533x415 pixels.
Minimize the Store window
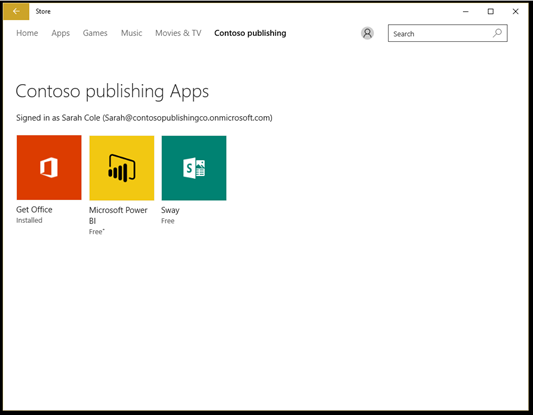[x=466, y=12]
